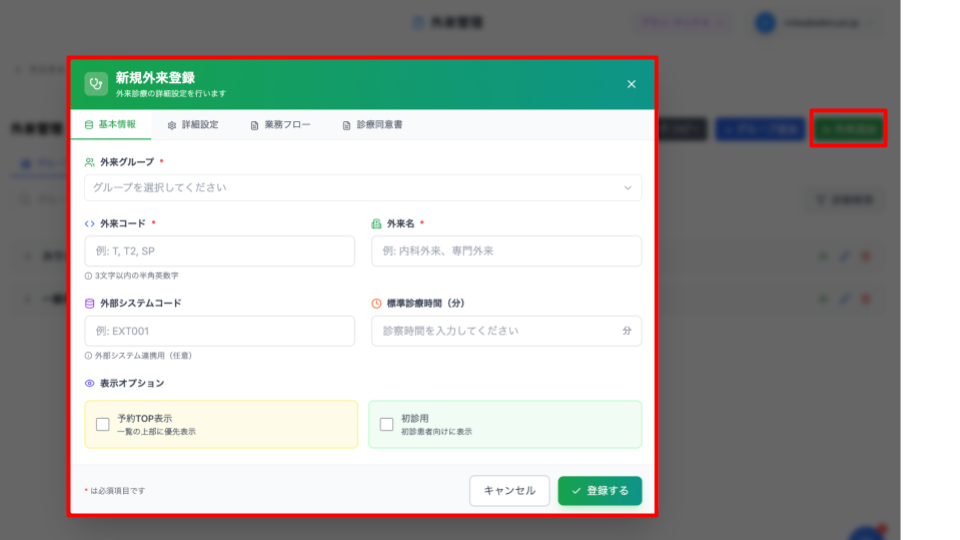Click the info icon by 外部システム連携用
Image resolution: width=960 pixels, height=540 pixels.
click(x=88, y=356)
